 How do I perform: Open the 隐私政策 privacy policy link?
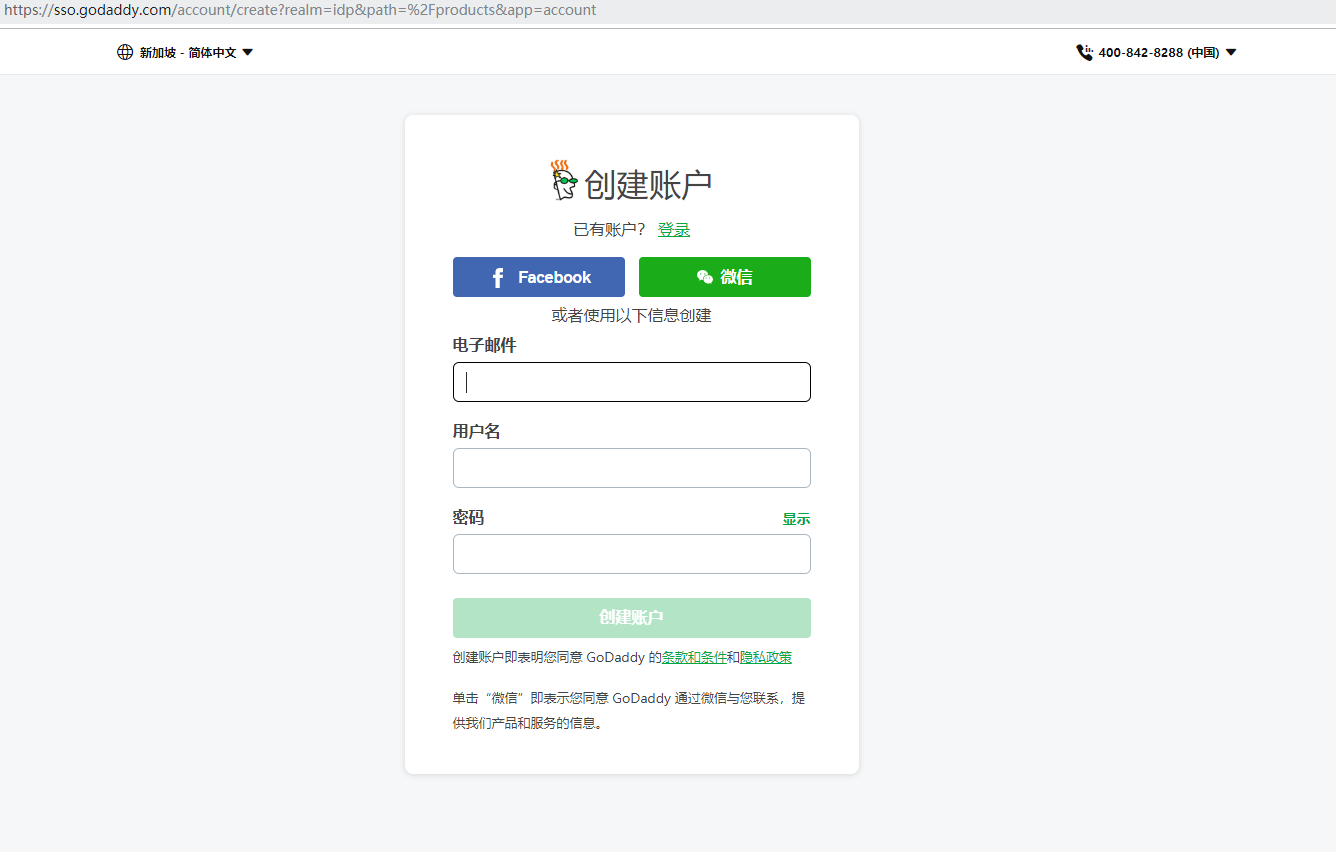point(766,658)
